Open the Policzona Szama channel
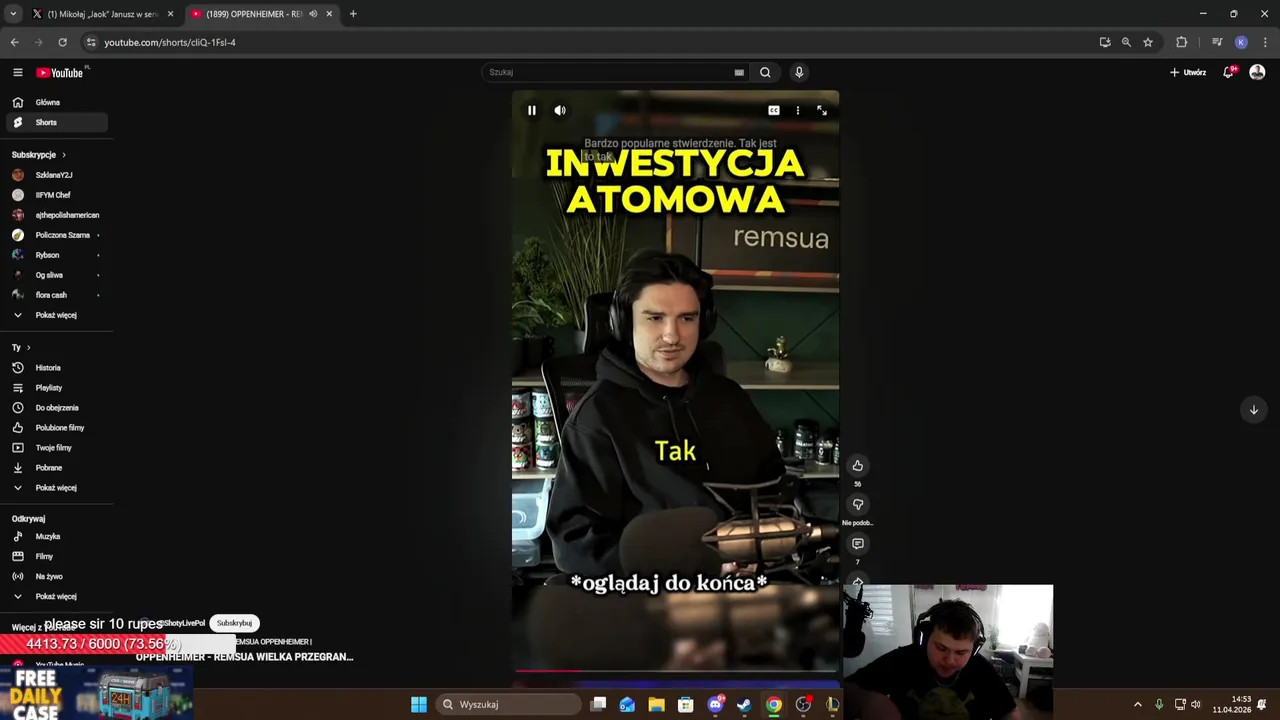Viewport: 1280px width, 720px height. click(56, 235)
